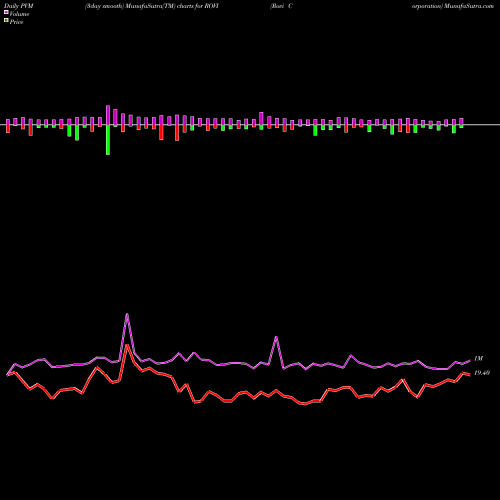Click the 'Daily PVM' chart title
Viewport: 500px width, 500px height.
19,6
